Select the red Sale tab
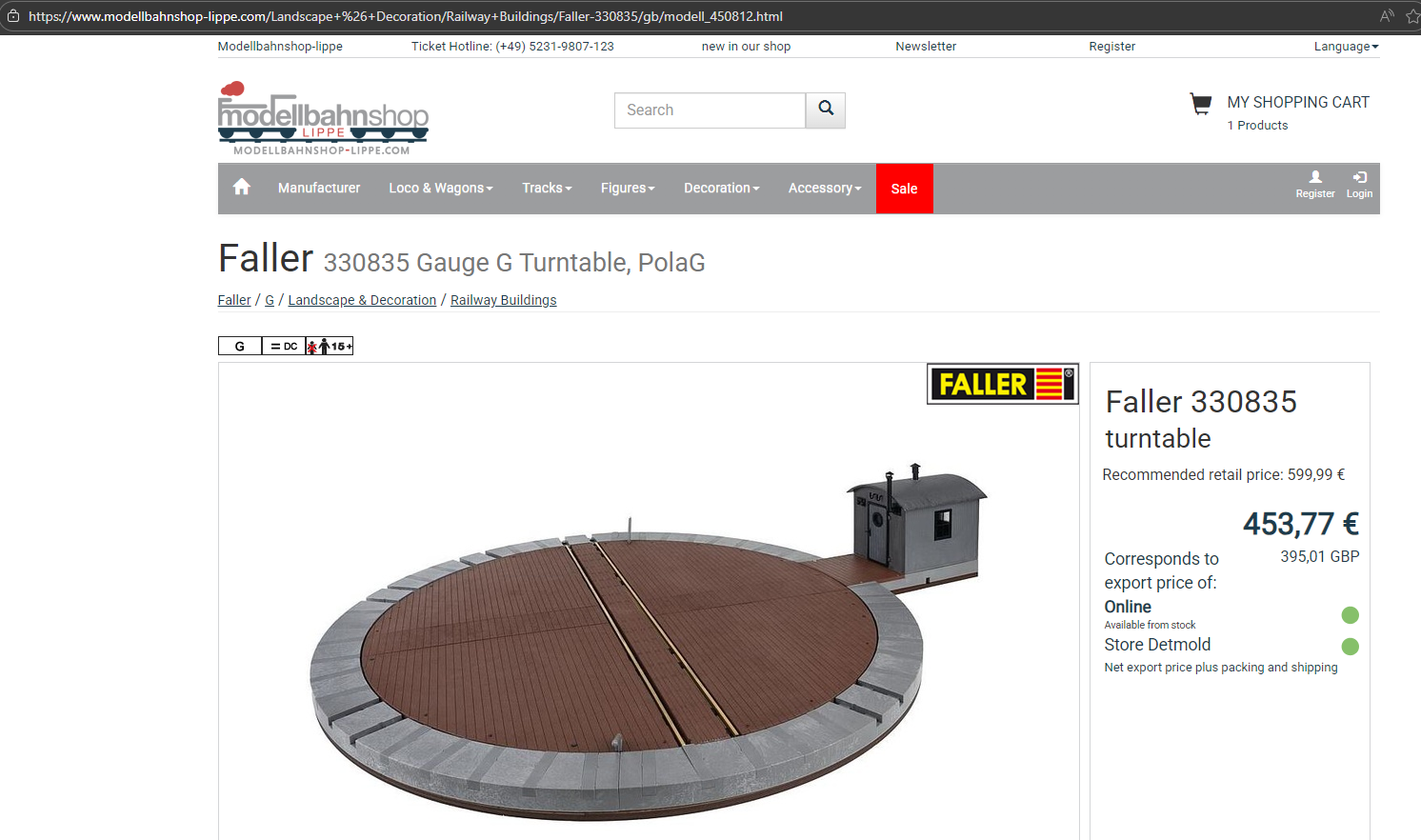Screen dimensions: 1421x840 pos(904,189)
